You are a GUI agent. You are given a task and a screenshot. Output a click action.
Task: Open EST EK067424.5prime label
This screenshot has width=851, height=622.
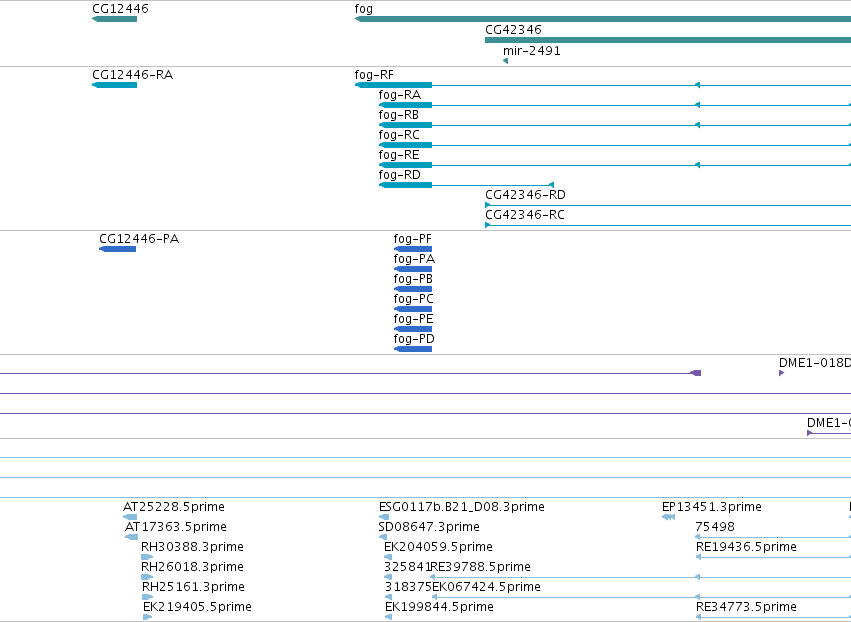486,587
